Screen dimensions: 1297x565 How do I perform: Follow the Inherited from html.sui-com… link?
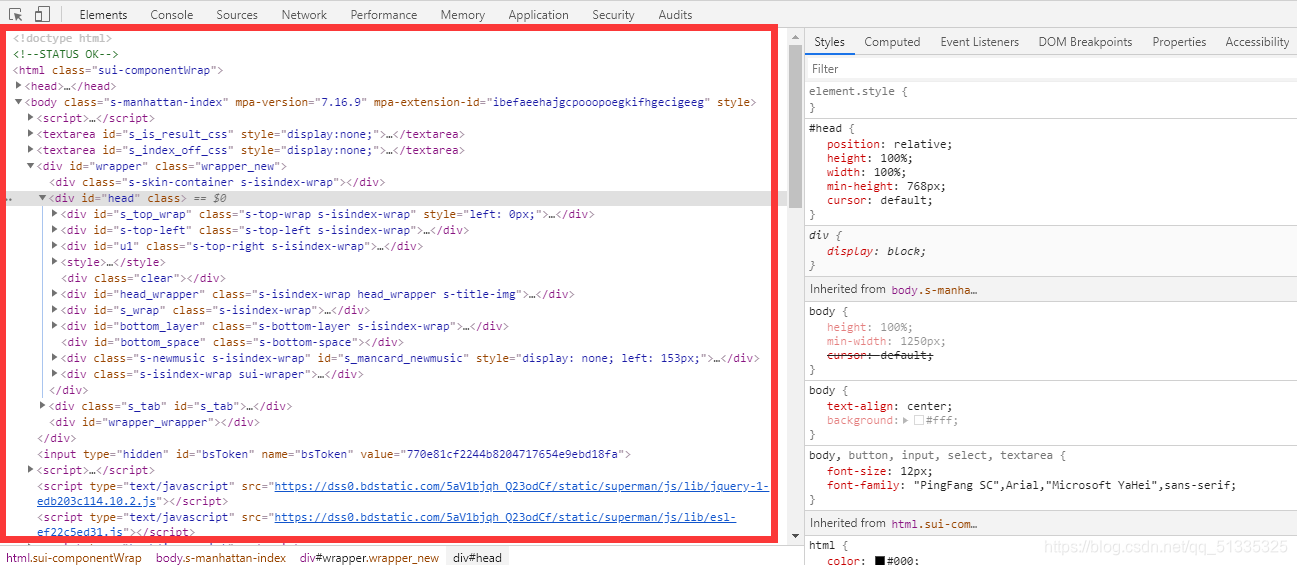(x=933, y=523)
